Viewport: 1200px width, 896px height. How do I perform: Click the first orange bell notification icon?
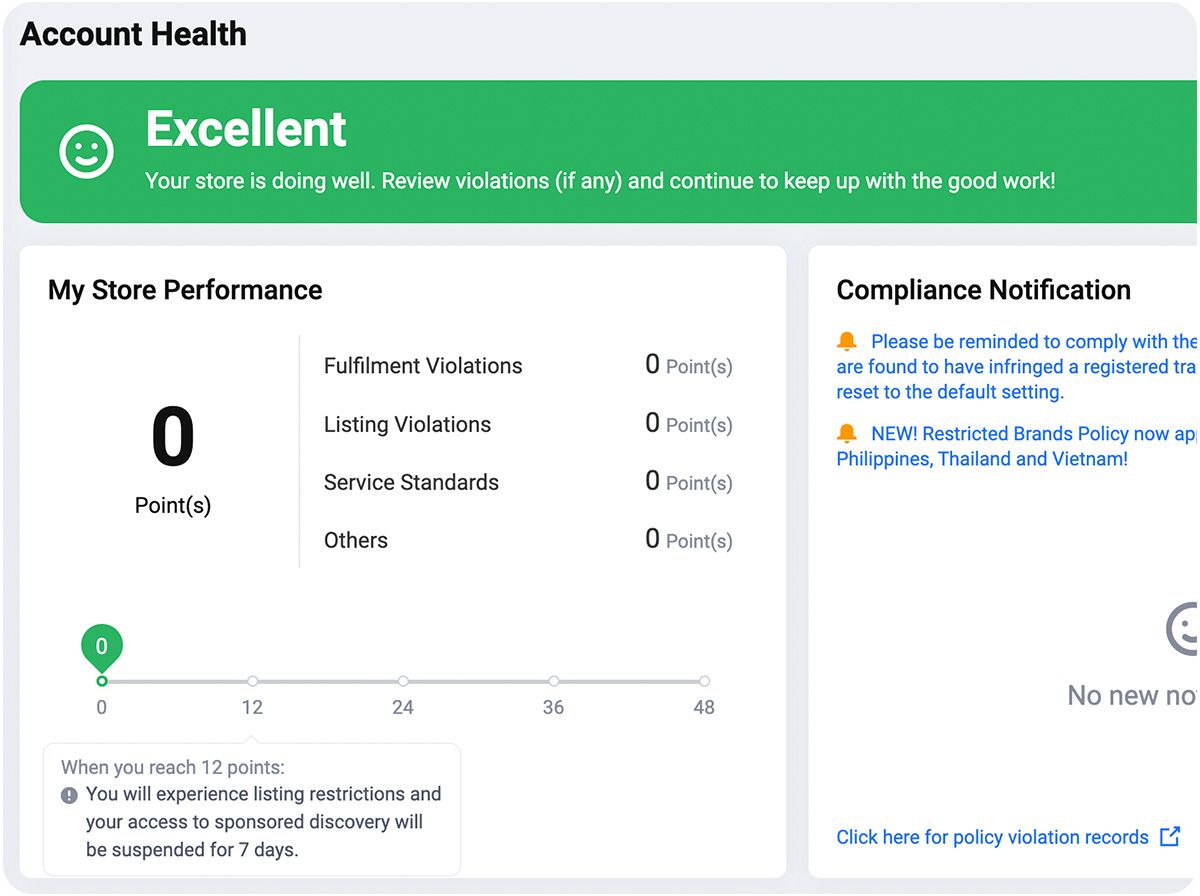click(x=847, y=342)
